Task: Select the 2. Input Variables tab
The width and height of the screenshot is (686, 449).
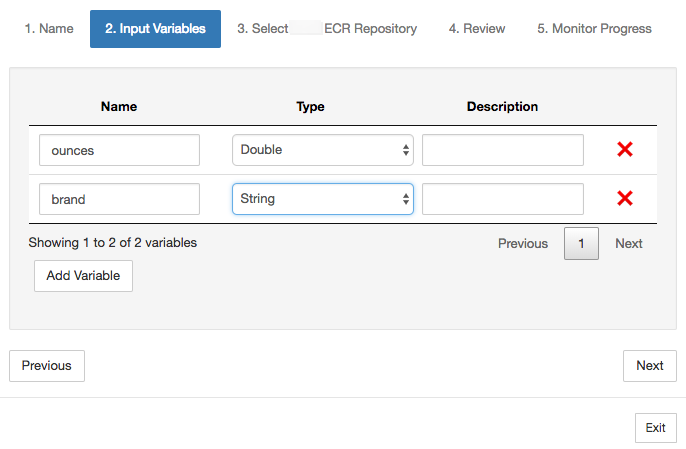Action: [155, 29]
